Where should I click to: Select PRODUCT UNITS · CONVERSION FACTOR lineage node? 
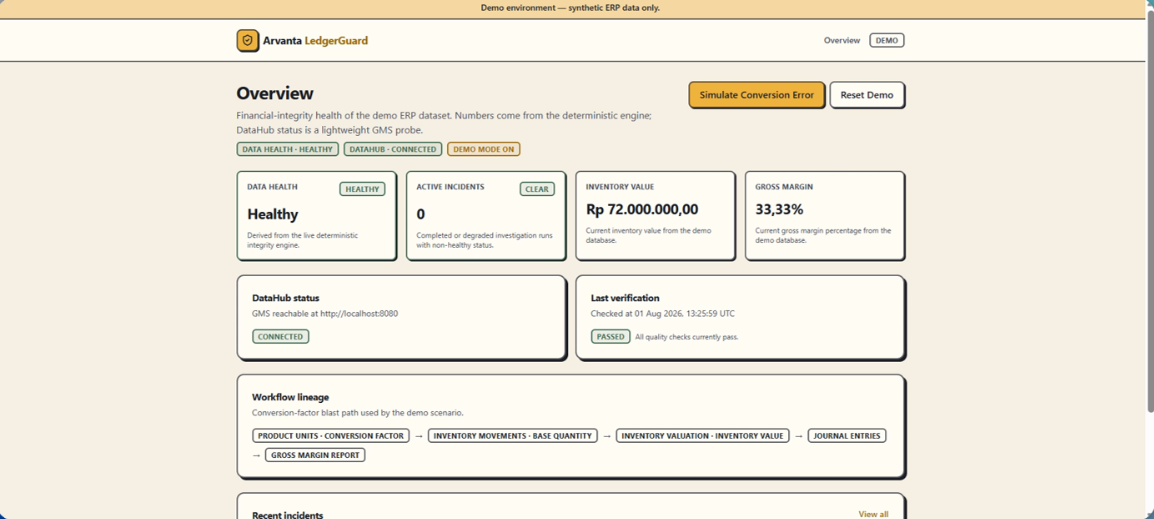(330, 436)
